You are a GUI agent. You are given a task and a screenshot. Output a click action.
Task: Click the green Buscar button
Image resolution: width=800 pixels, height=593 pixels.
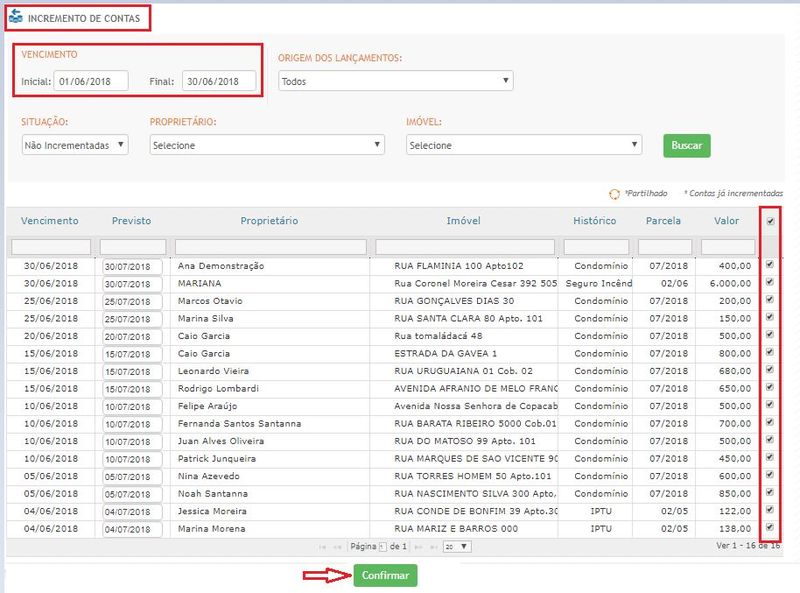tap(686, 145)
